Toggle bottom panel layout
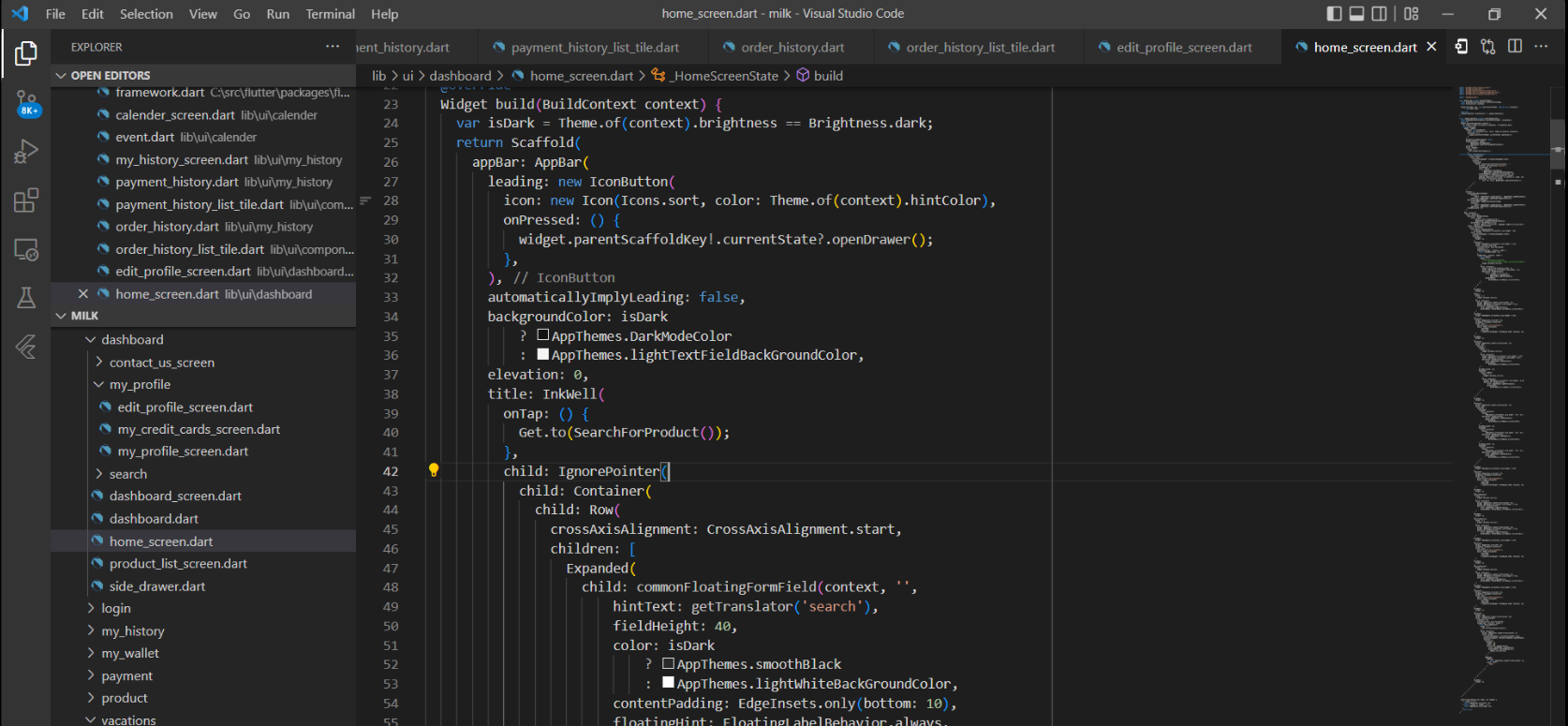 (1357, 13)
